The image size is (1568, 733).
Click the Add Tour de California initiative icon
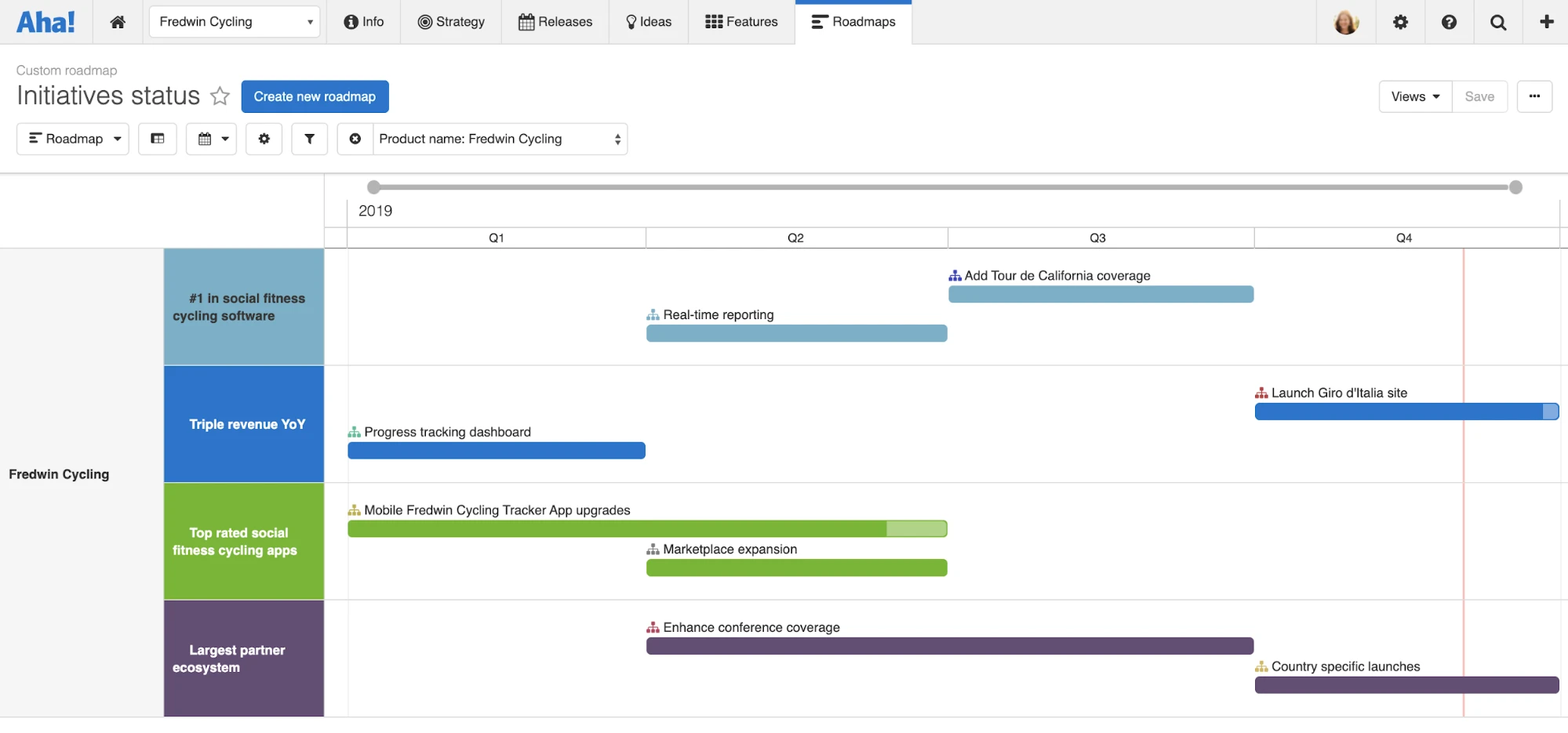(955, 276)
